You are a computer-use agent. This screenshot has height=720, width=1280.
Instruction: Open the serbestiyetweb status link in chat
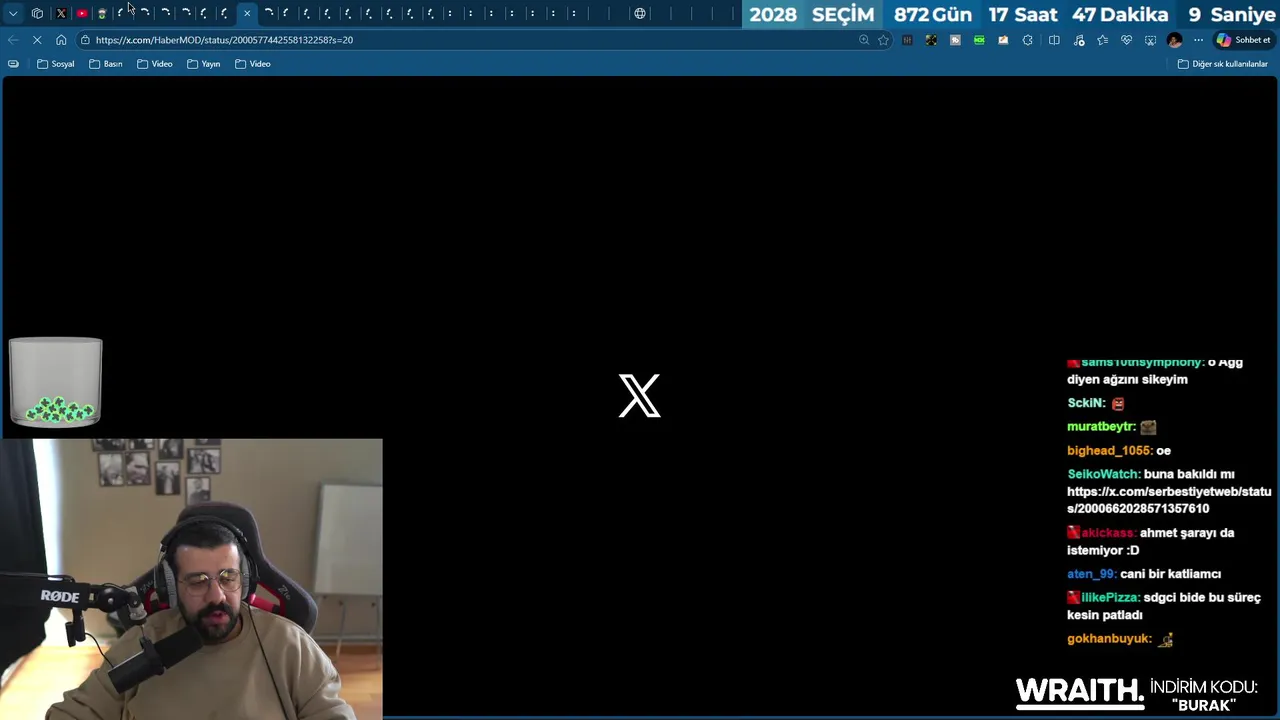tap(1169, 500)
